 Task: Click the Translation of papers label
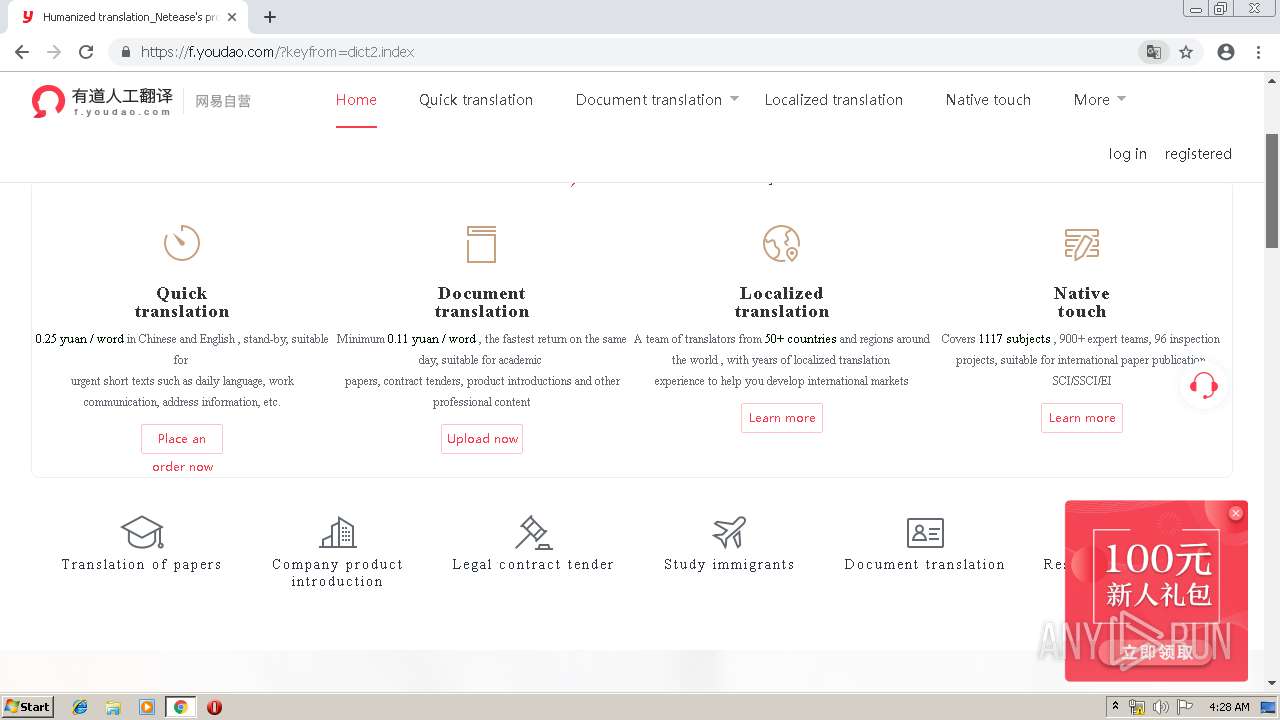(142, 565)
